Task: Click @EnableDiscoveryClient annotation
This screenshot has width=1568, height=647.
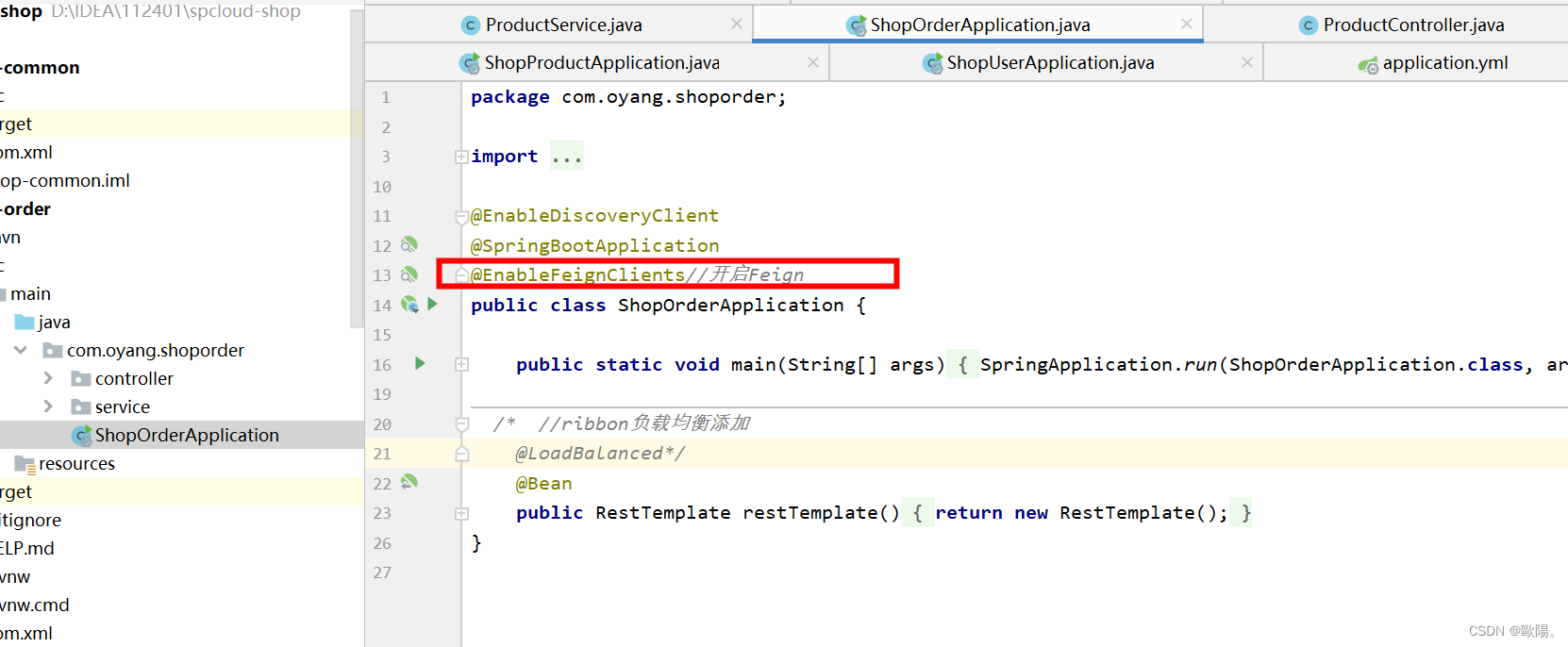Action: [594, 216]
